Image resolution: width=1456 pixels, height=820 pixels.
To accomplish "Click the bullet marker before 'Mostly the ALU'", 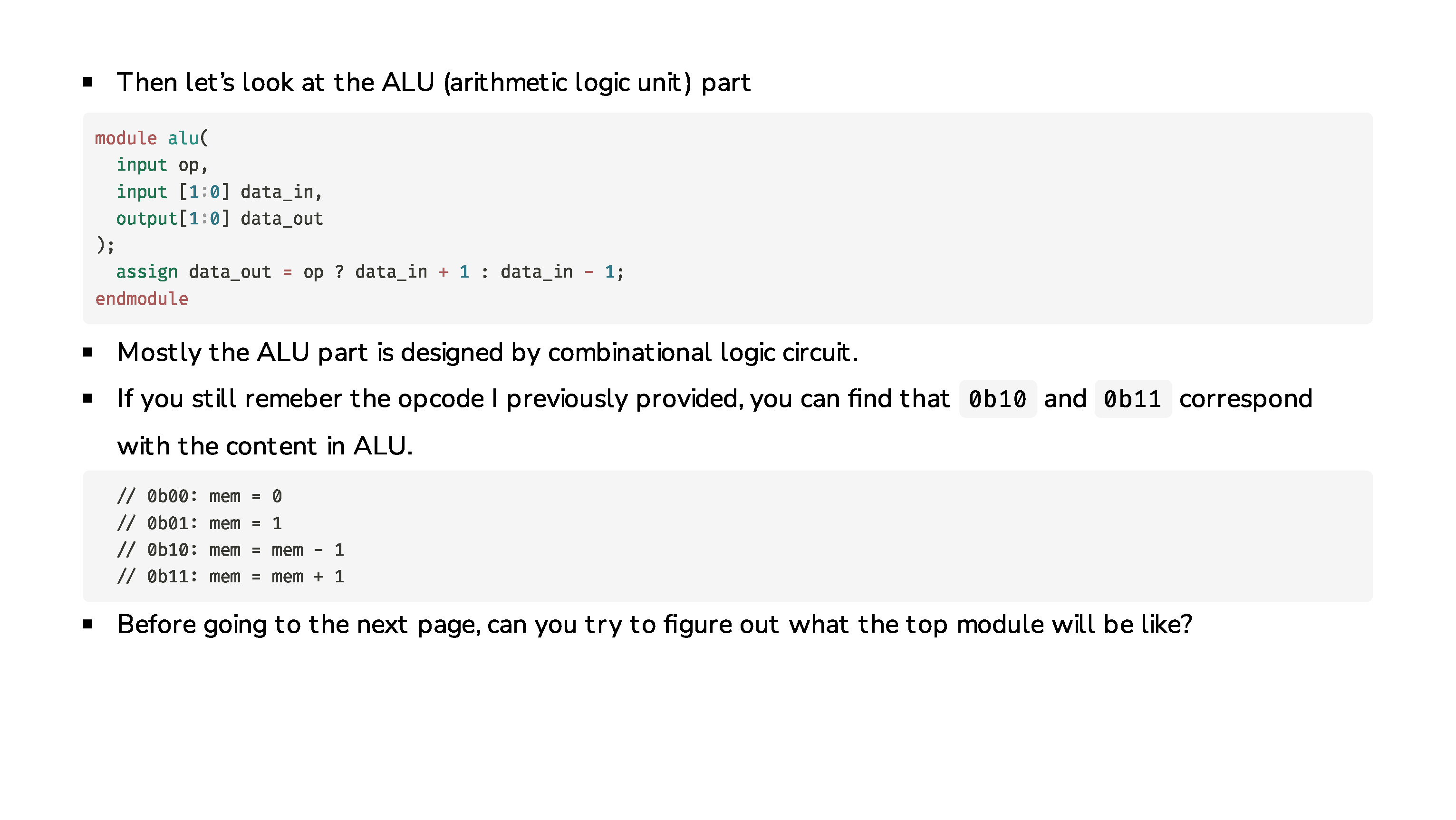I will point(87,352).
